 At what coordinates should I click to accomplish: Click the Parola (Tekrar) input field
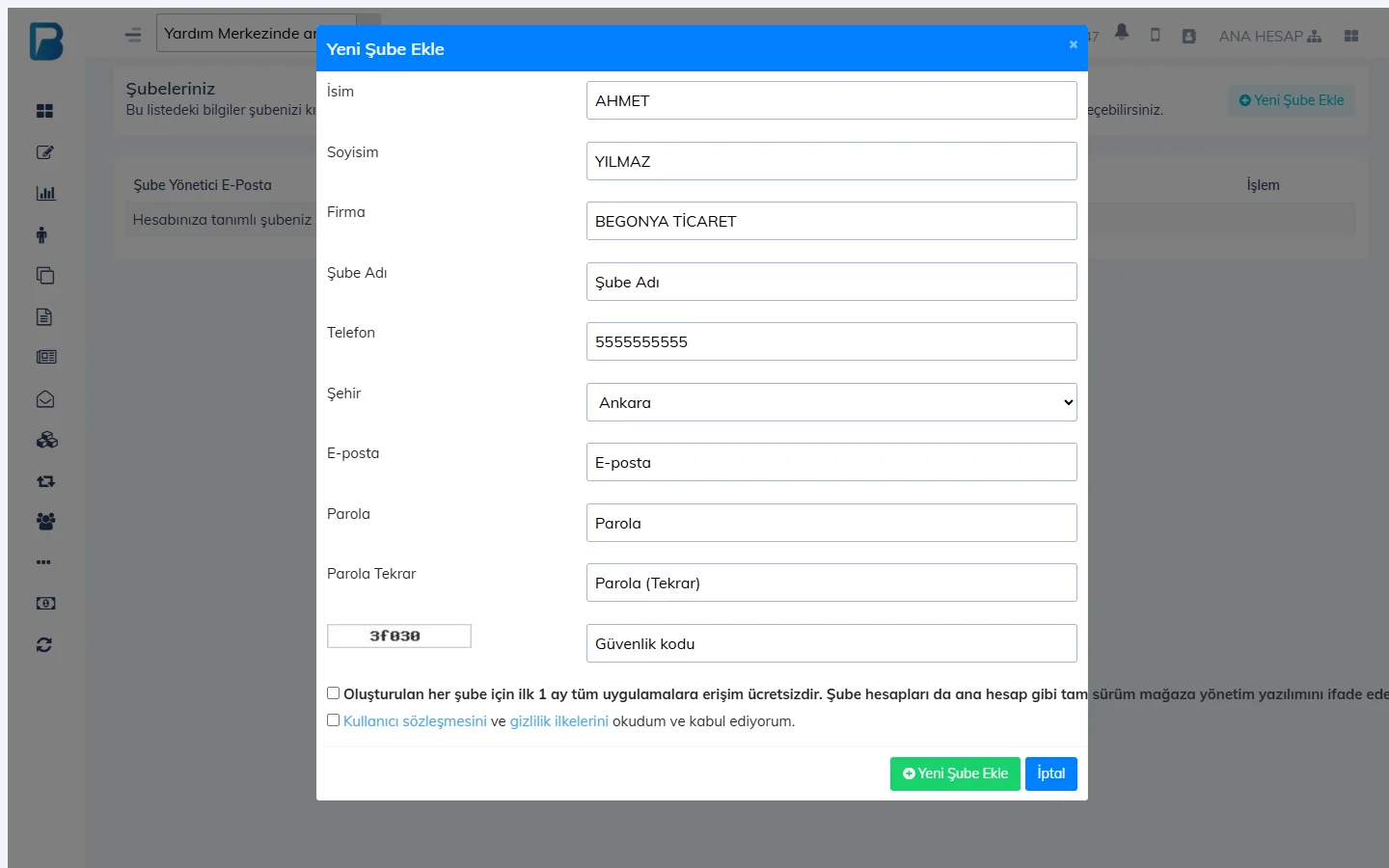(x=831, y=583)
